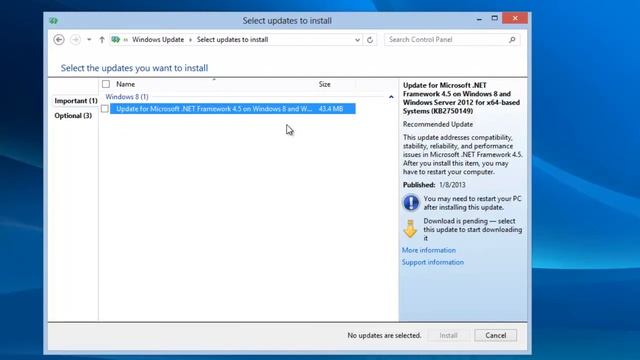Click the 43.4 MB size value
Screen dimensions: 640x360
[x=331, y=109]
